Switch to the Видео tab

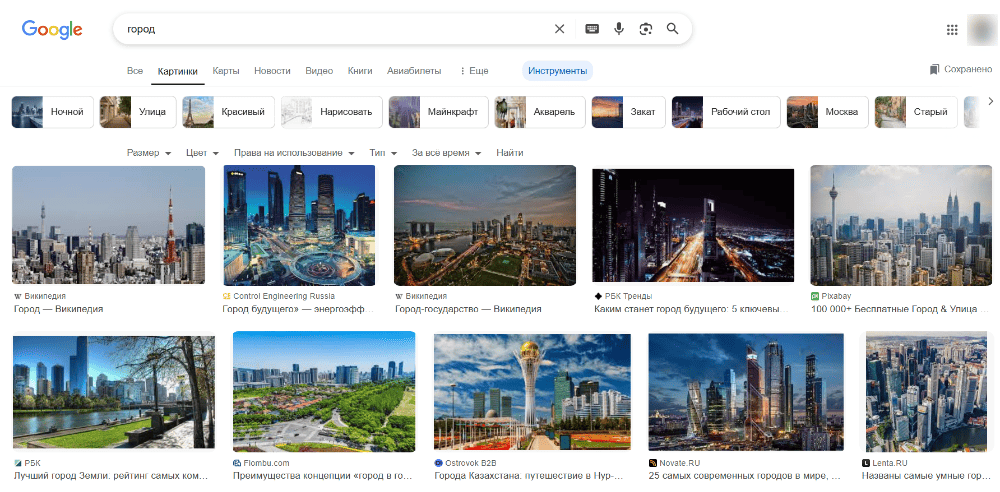coord(319,71)
